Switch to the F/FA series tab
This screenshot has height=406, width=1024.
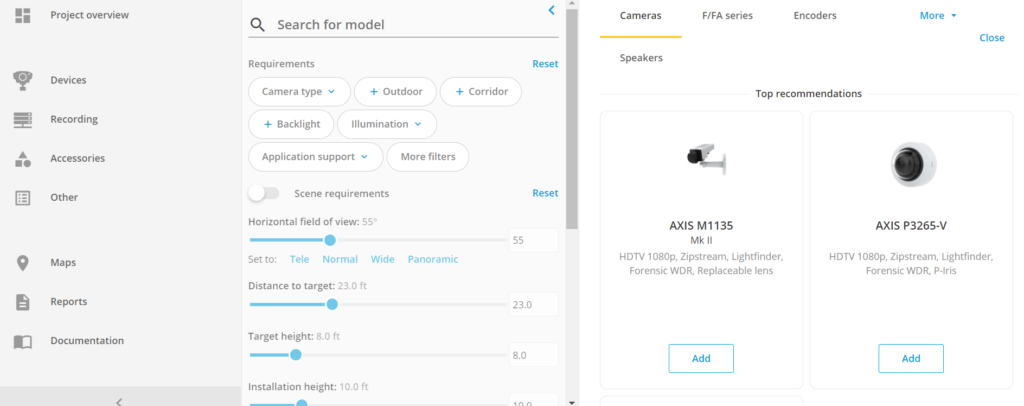(728, 16)
